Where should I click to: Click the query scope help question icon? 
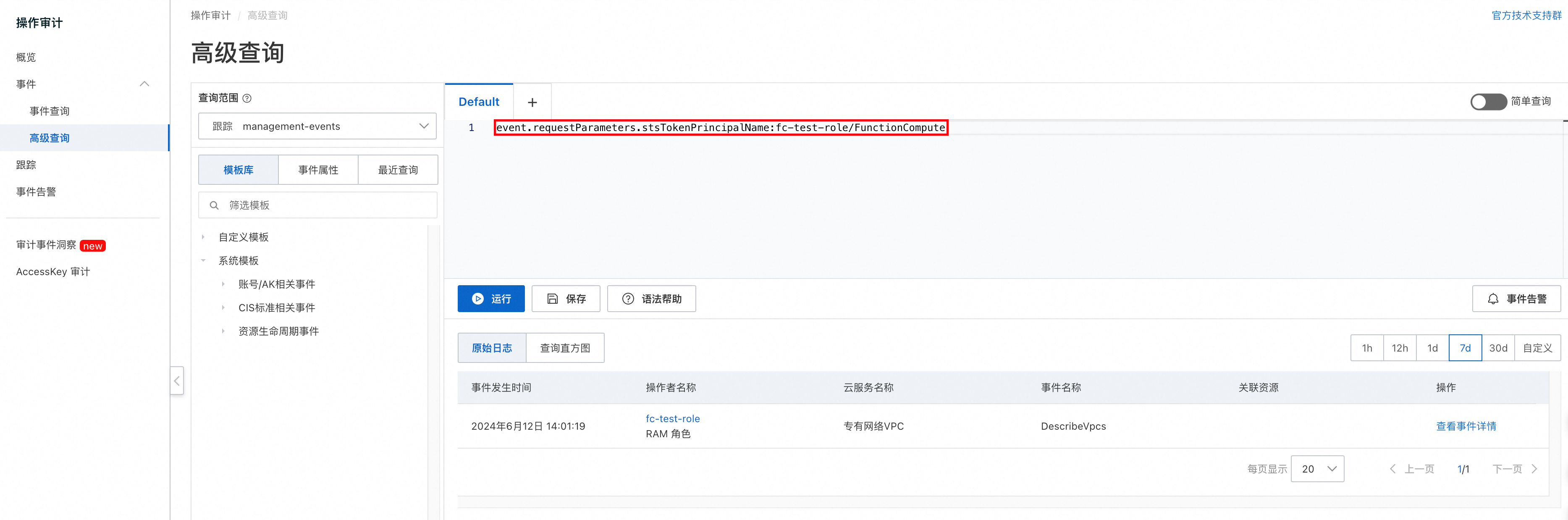pos(247,98)
